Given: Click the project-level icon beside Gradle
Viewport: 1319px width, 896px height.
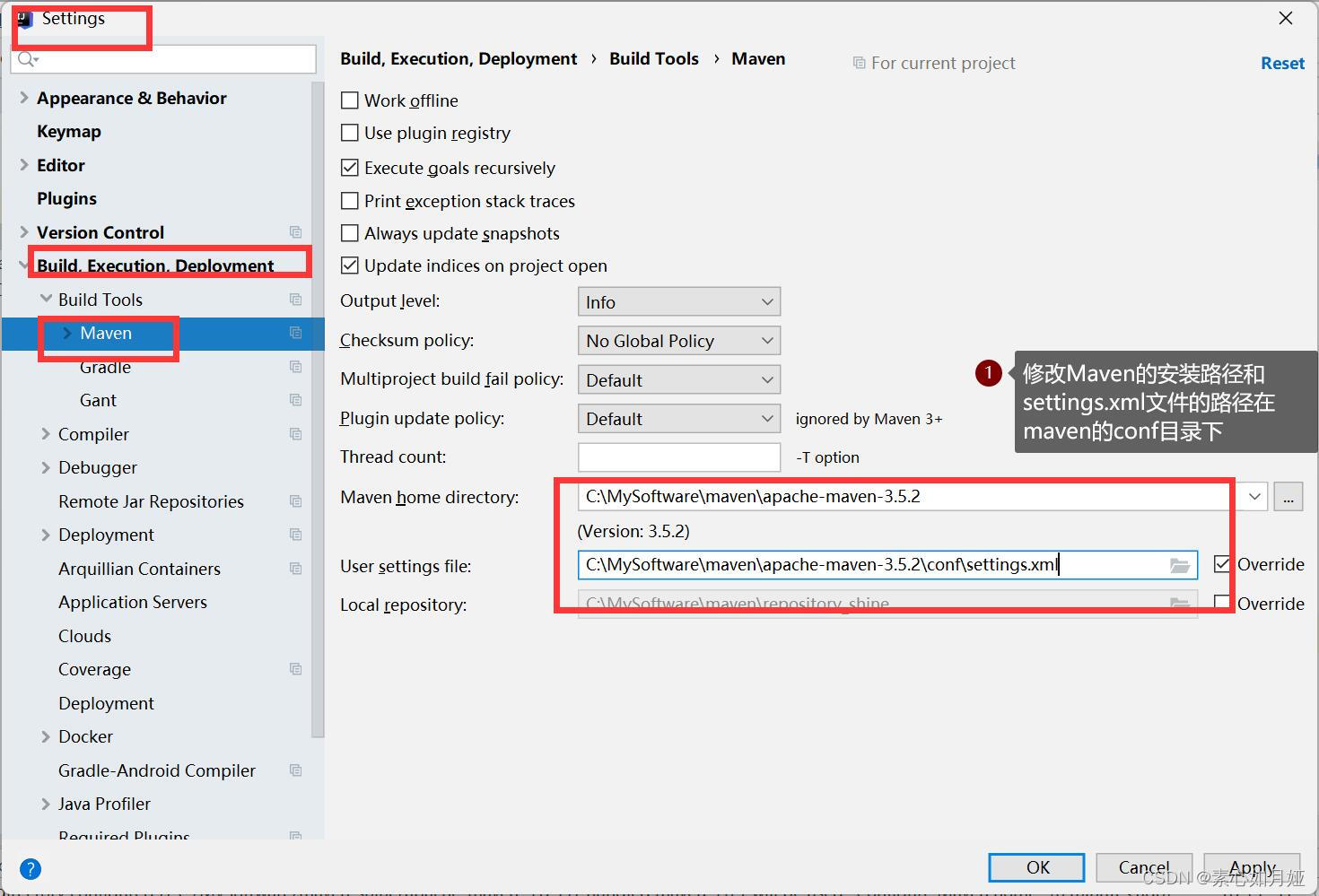Looking at the screenshot, I should pos(295,367).
